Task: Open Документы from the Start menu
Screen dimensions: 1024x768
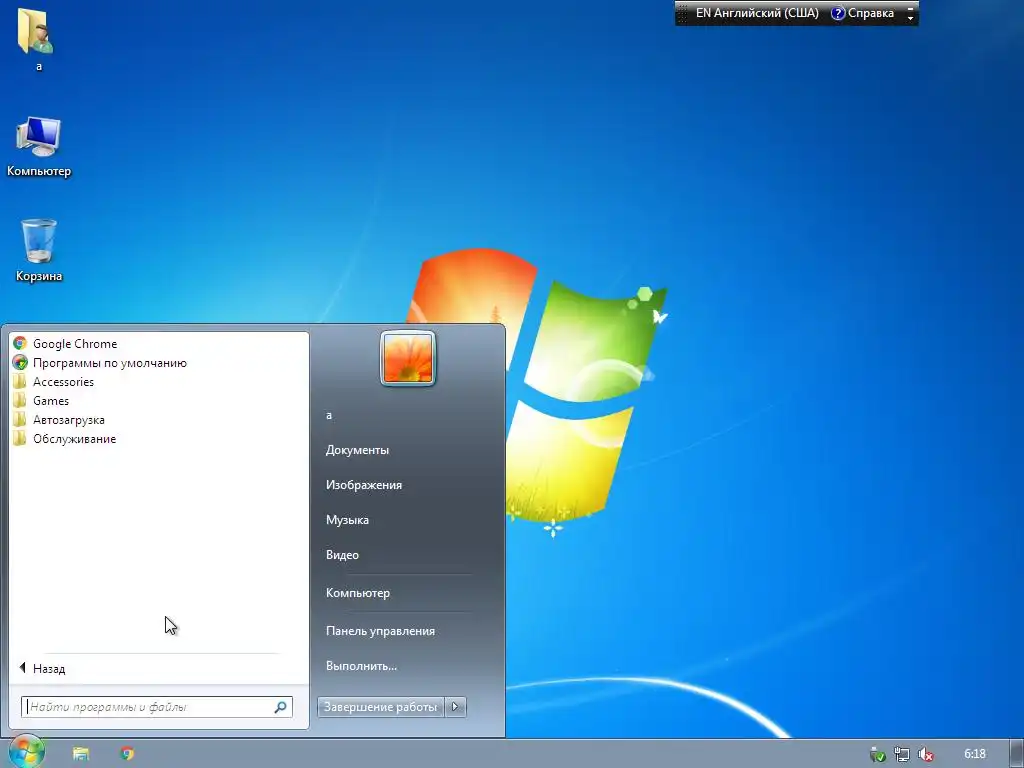Action: coord(357,450)
